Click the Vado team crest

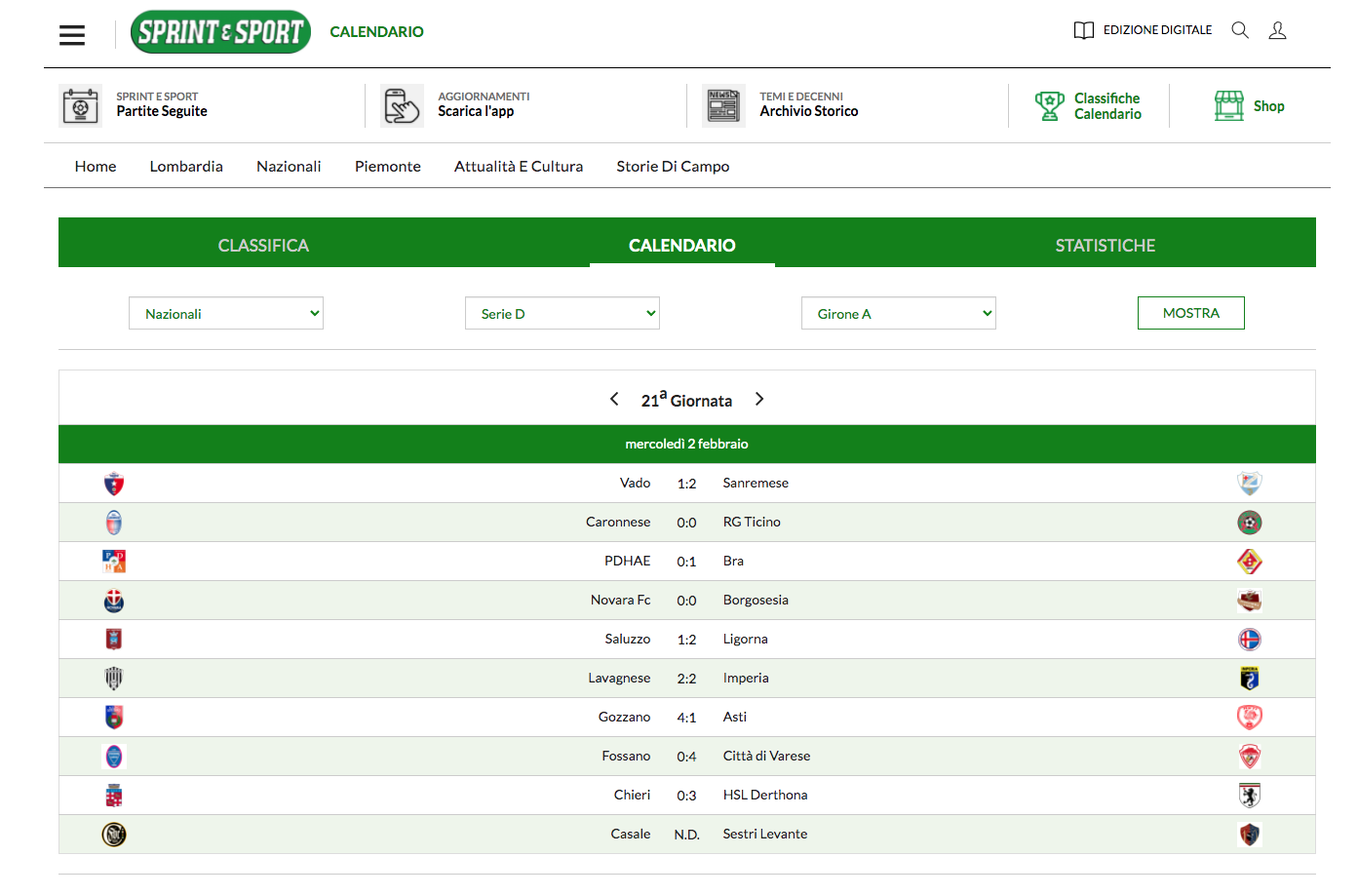pos(114,484)
